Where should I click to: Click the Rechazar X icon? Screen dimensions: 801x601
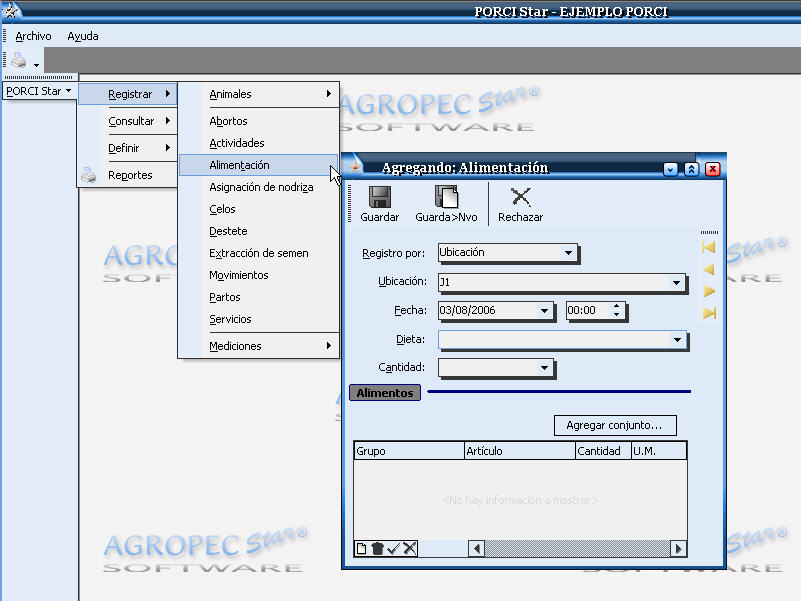click(521, 197)
